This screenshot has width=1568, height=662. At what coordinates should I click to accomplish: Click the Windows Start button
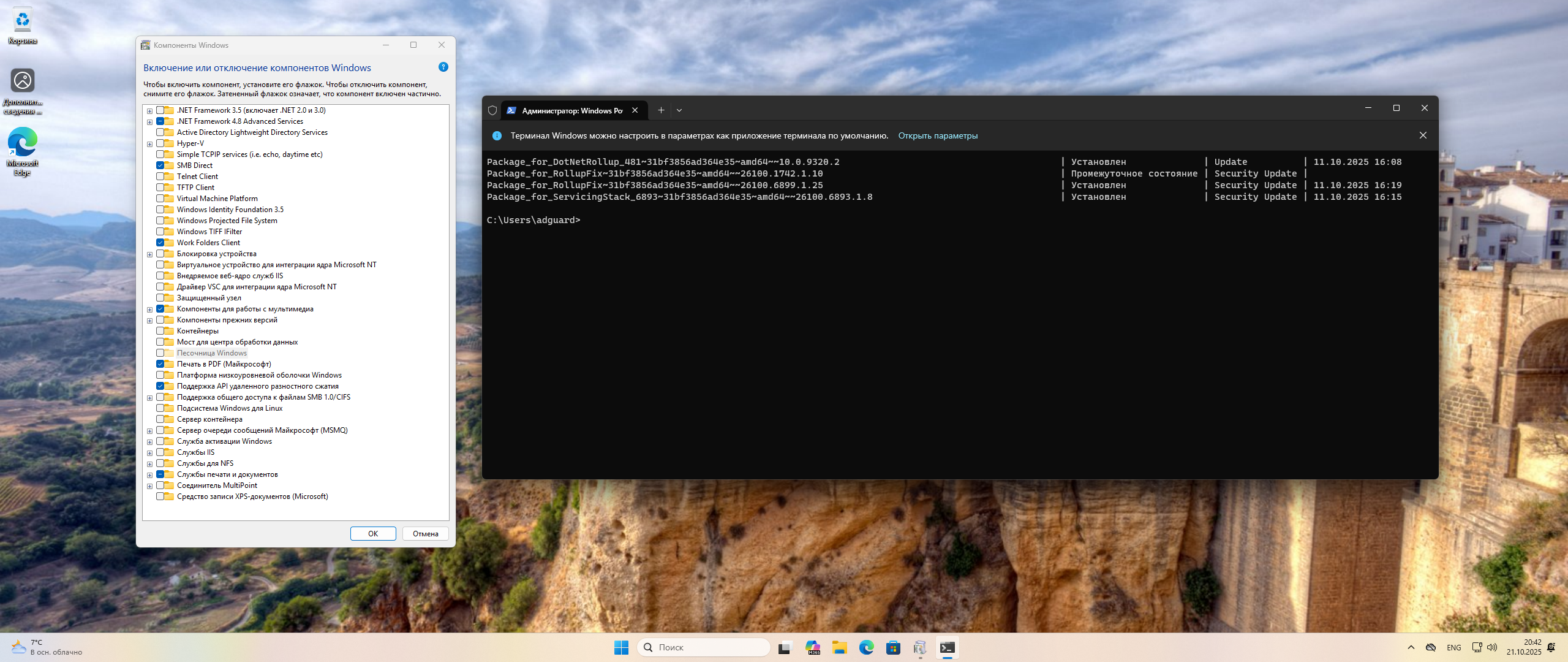coord(621,647)
